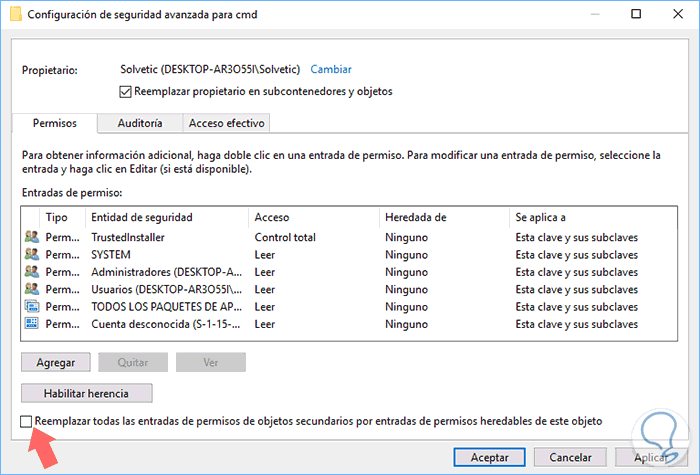The width and height of the screenshot is (700, 475).
Task: Click the Cancelar button
Action: (570, 457)
